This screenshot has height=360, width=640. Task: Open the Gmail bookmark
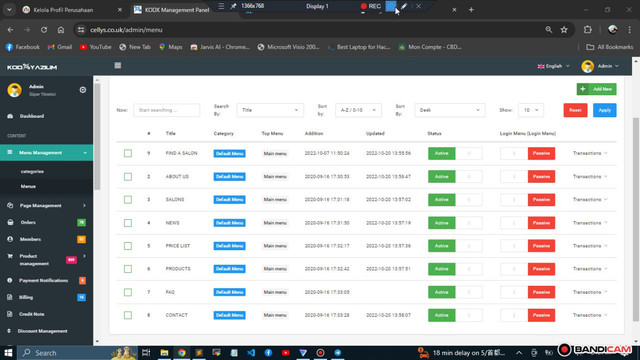pyautogui.click(x=60, y=47)
